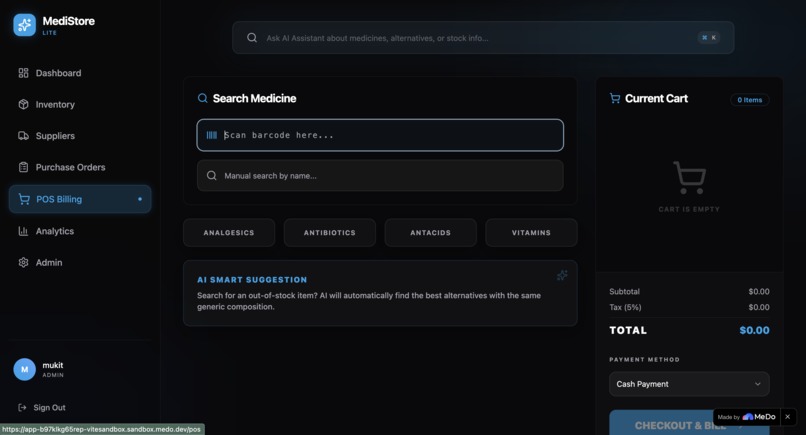Viewport: 806px width, 435px height.
Task: Click the Inventory box icon
Action: pyautogui.click(x=23, y=104)
